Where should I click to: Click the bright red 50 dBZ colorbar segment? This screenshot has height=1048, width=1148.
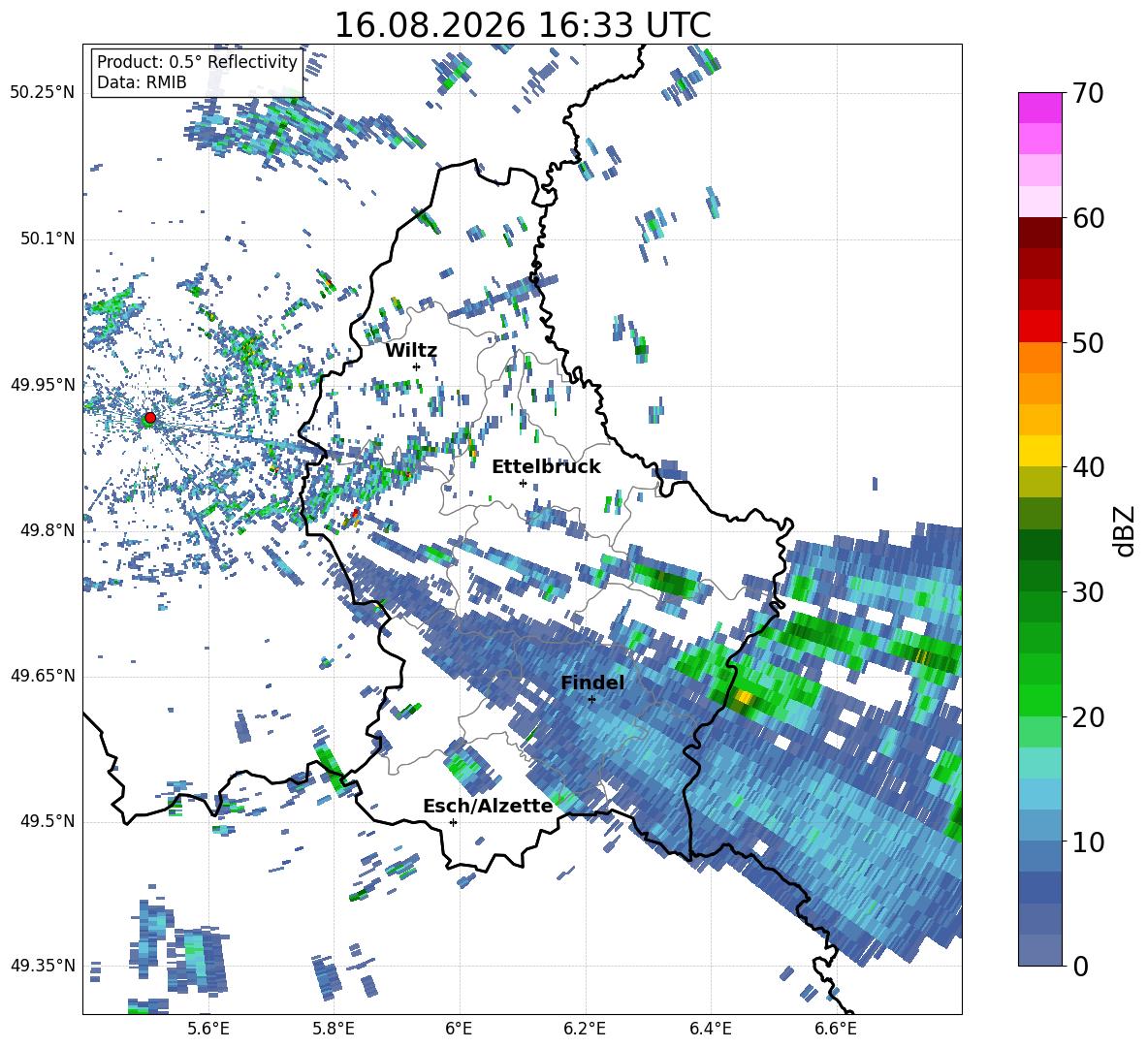click(1039, 327)
